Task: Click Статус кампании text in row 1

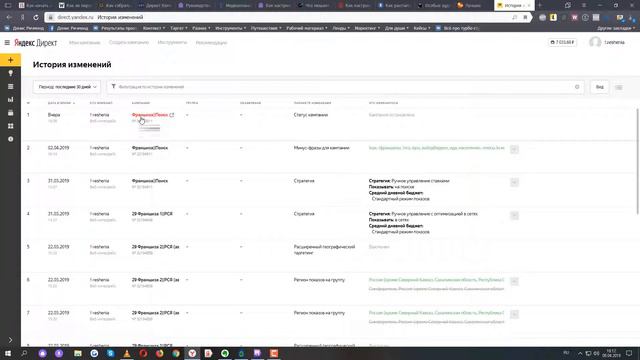Action: coord(311,115)
